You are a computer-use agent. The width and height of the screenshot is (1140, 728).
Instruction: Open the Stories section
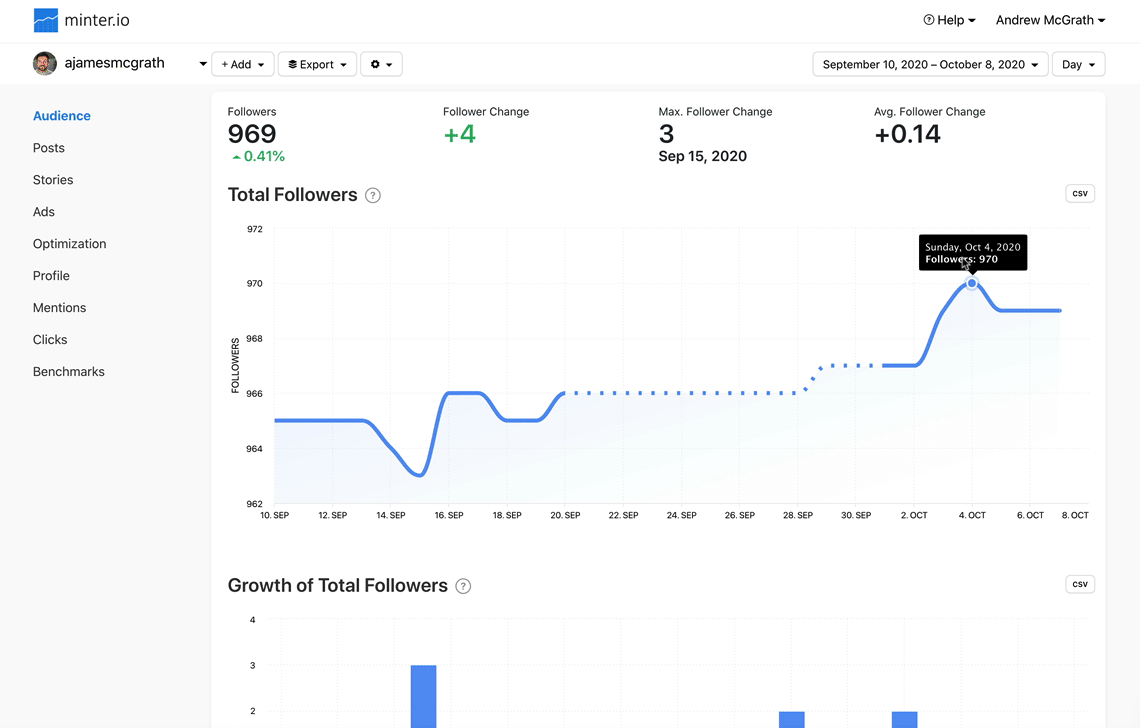click(x=53, y=180)
